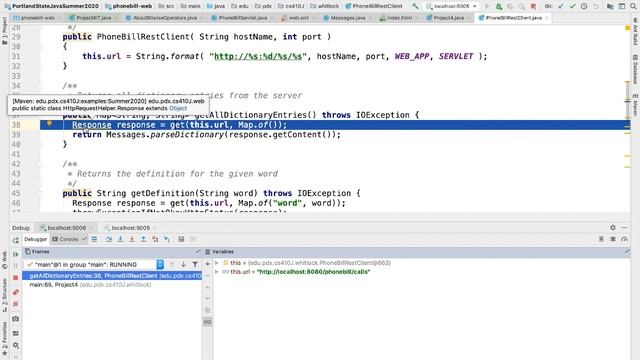Open the Favorites tool window sidebar tab
Screen dimensions: 640x360
coord(4,338)
